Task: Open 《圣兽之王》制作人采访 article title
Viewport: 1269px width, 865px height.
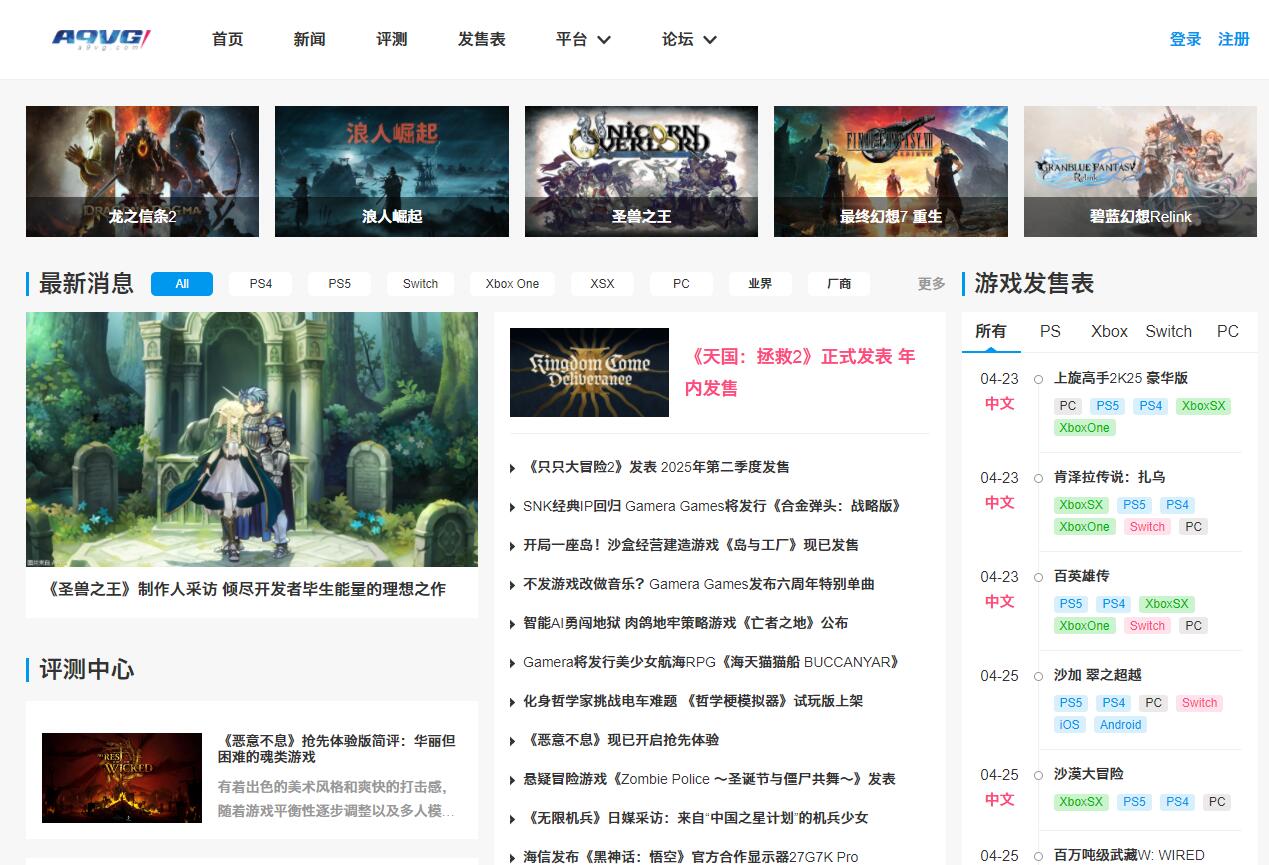Action: 246,589
